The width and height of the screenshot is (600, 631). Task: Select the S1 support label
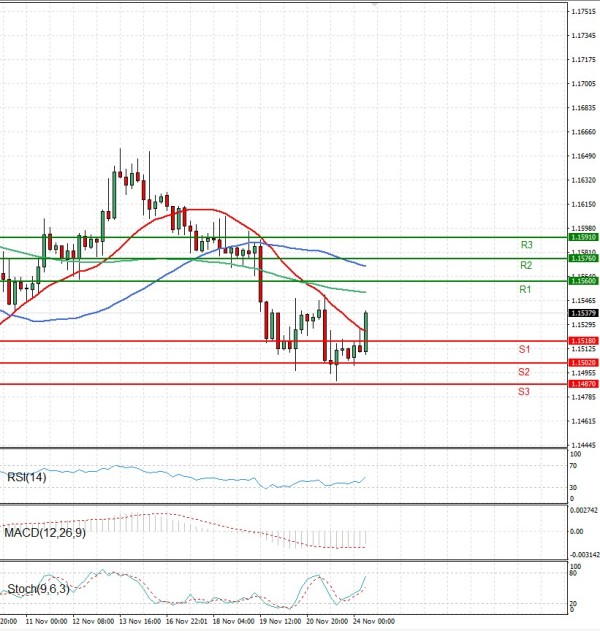[x=524, y=349]
